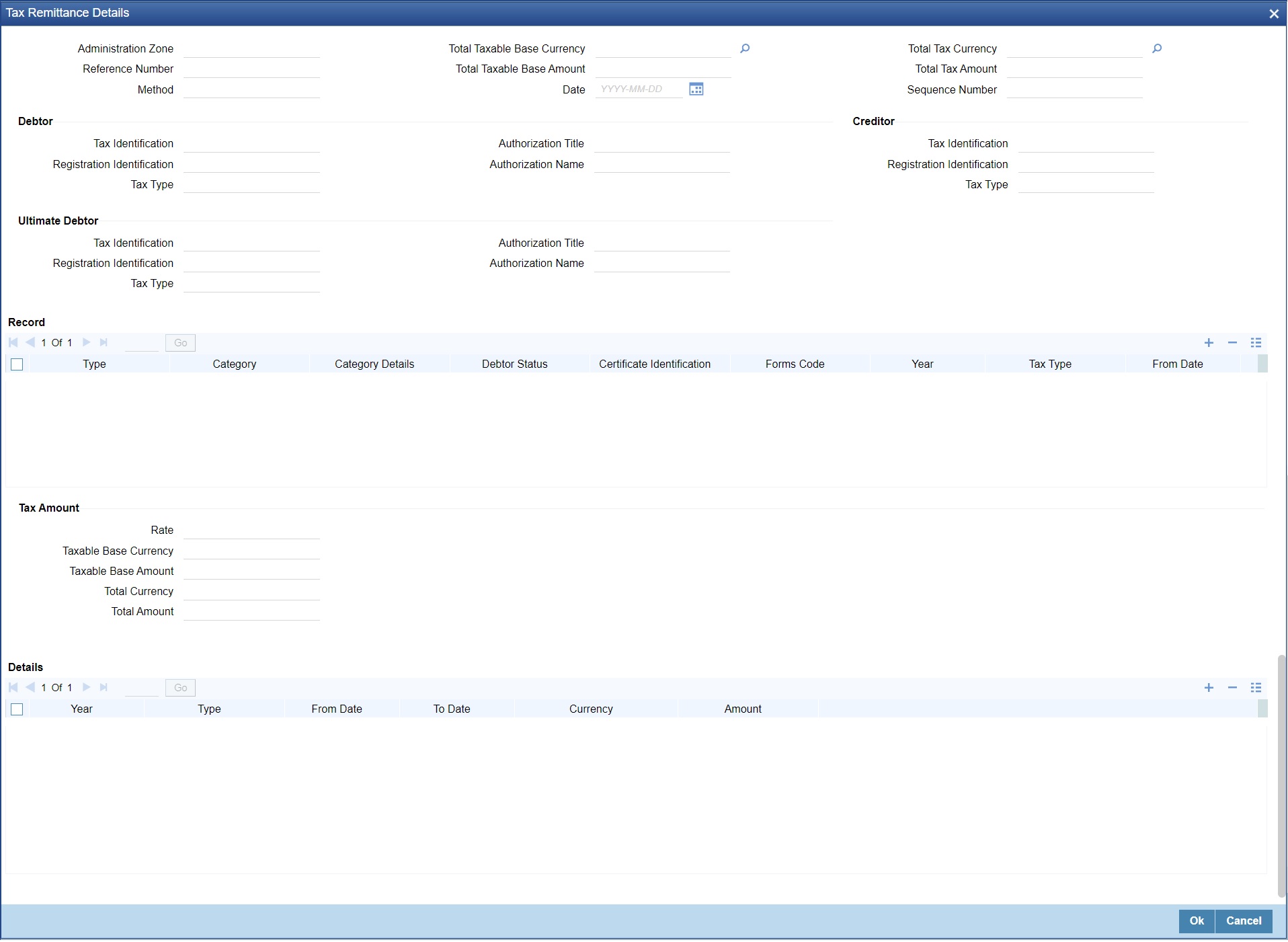Go to next page of Record table
Viewport: 1288px width, 942px height.
(x=86, y=342)
